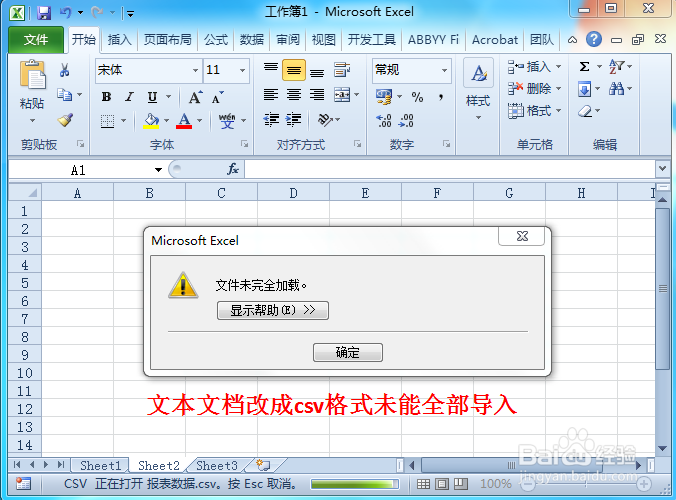Click the Decrease Indent icon

tap(272, 119)
